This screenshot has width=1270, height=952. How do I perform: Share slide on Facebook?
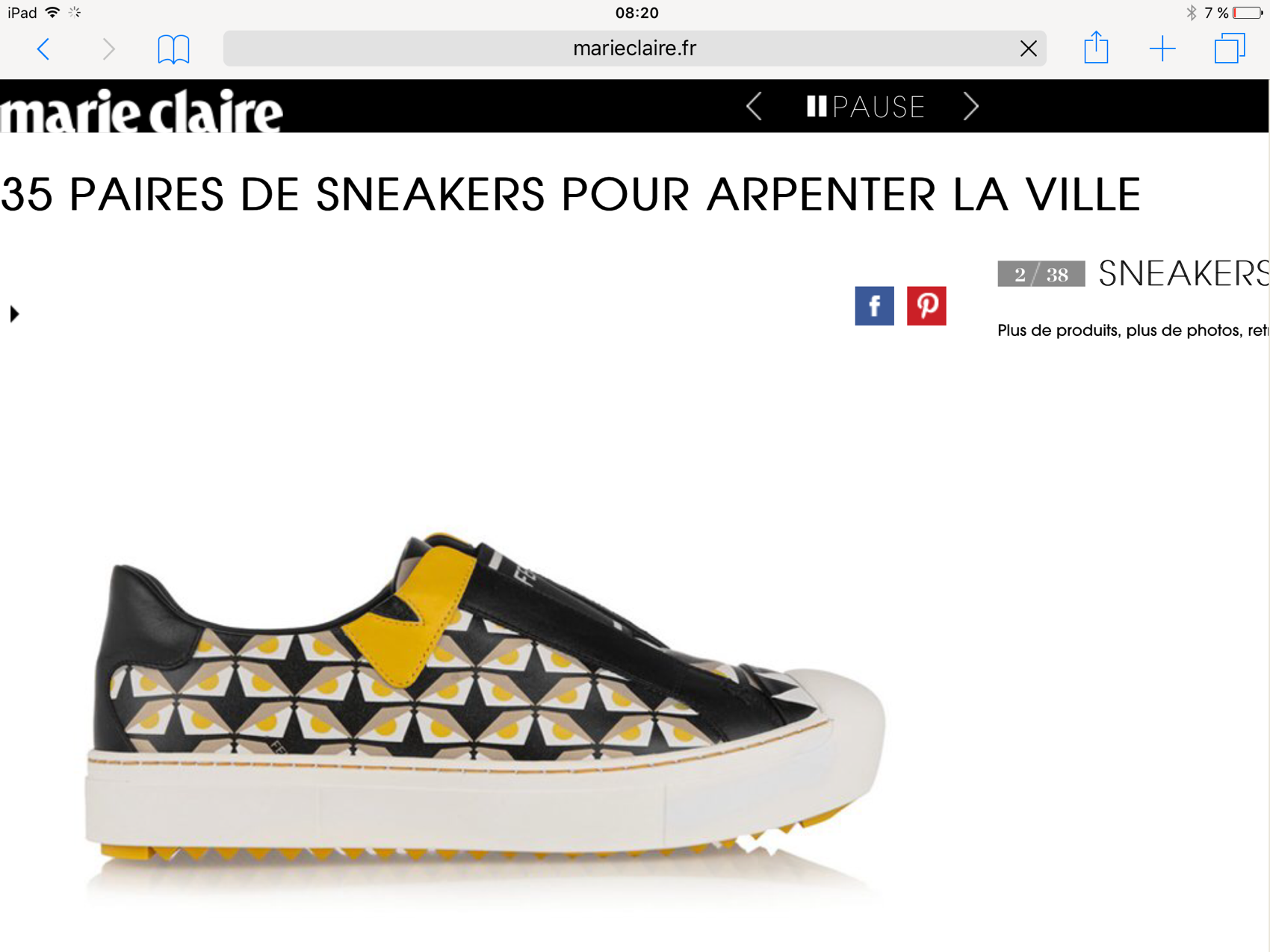coord(874,305)
